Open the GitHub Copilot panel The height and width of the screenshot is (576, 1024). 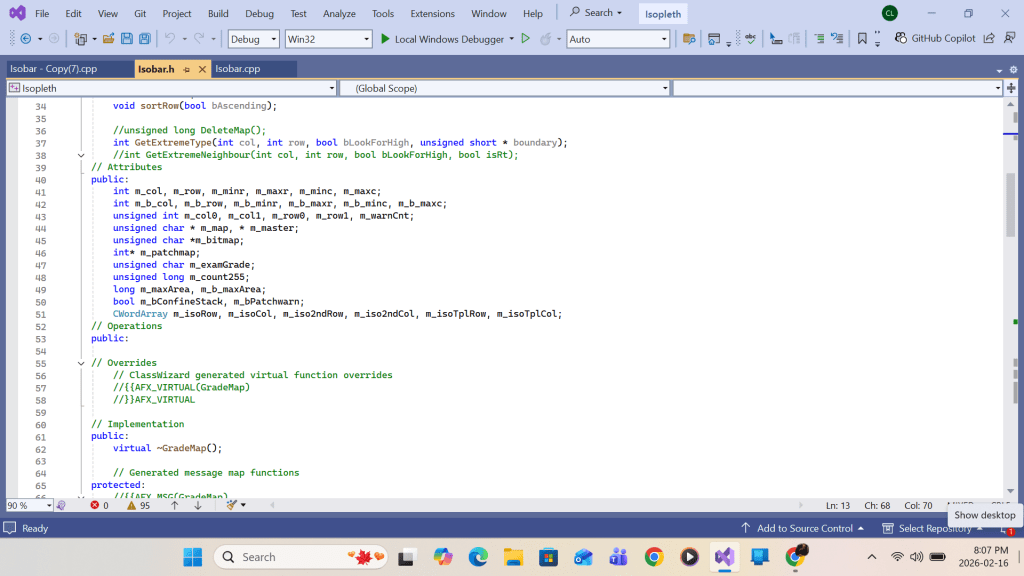coord(935,39)
